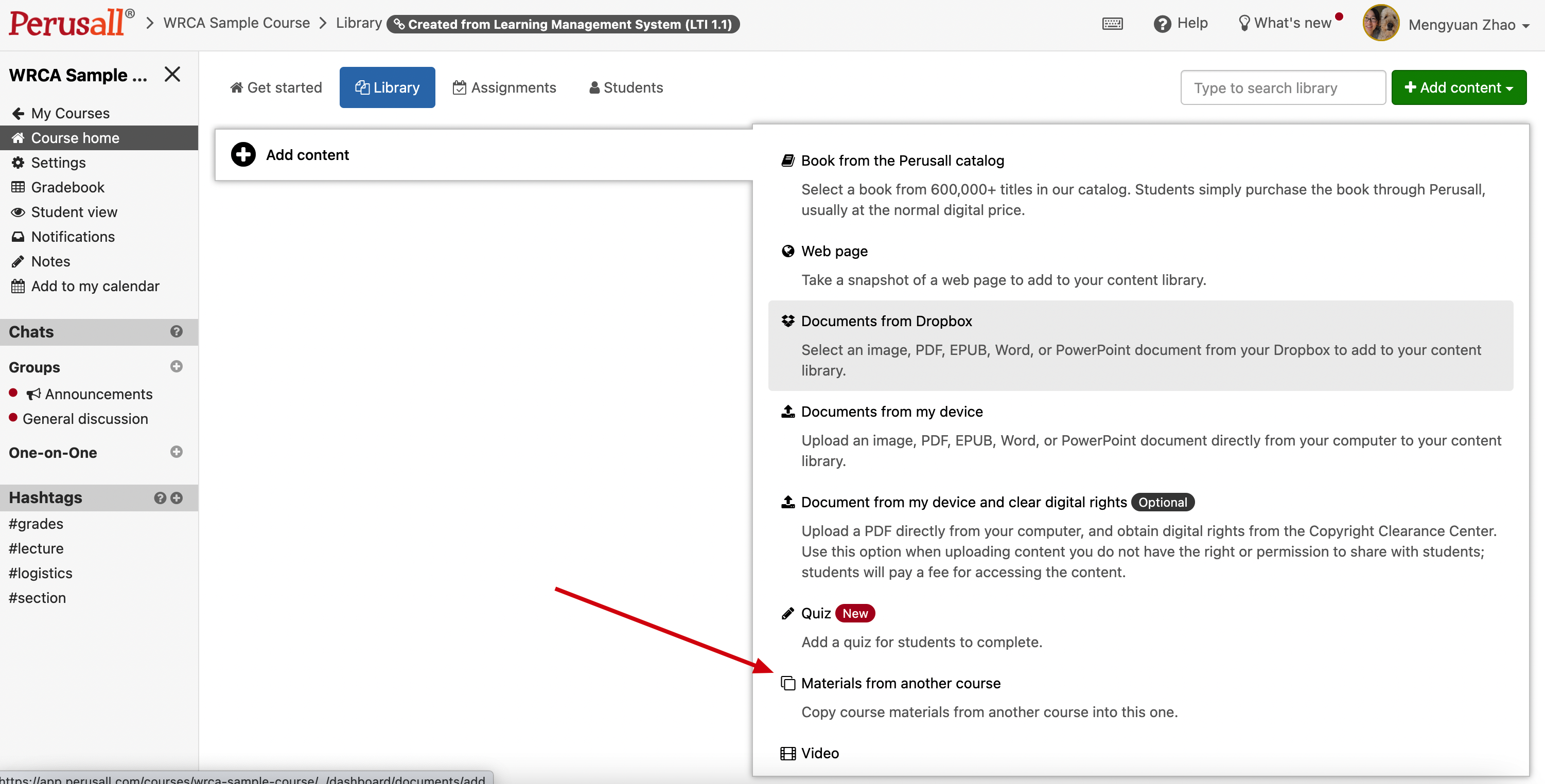This screenshot has height=784, width=1545.
Task: Click the Notes pencil icon
Action: pyautogui.click(x=18, y=261)
